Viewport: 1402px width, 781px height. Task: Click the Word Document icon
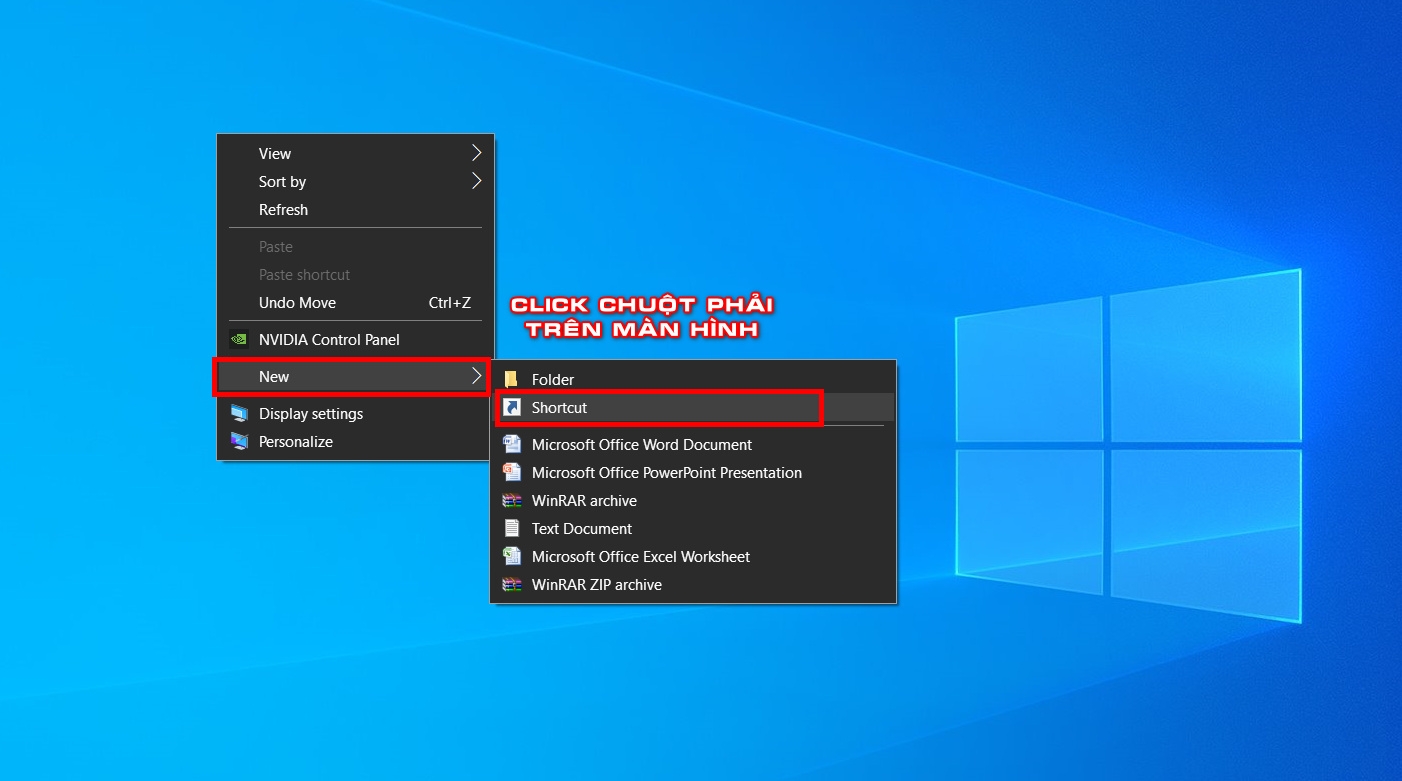512,444
